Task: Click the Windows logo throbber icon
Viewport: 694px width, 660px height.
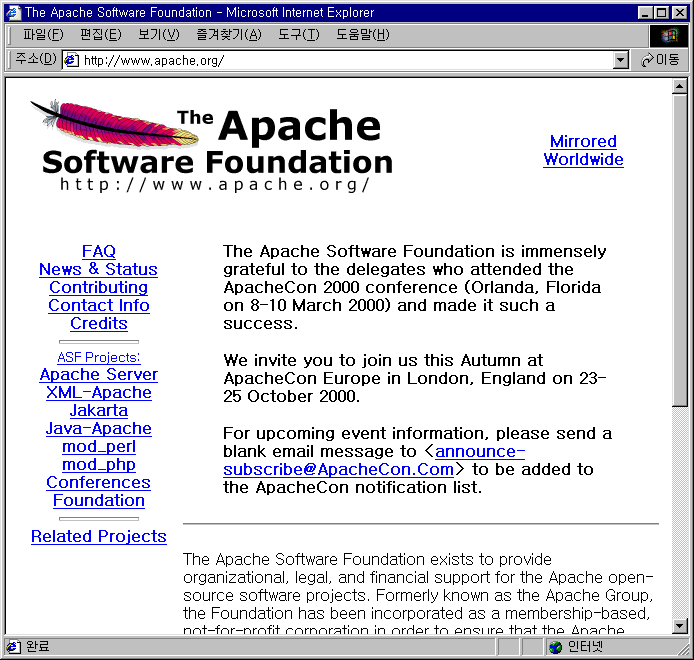Action: point(669,35)
